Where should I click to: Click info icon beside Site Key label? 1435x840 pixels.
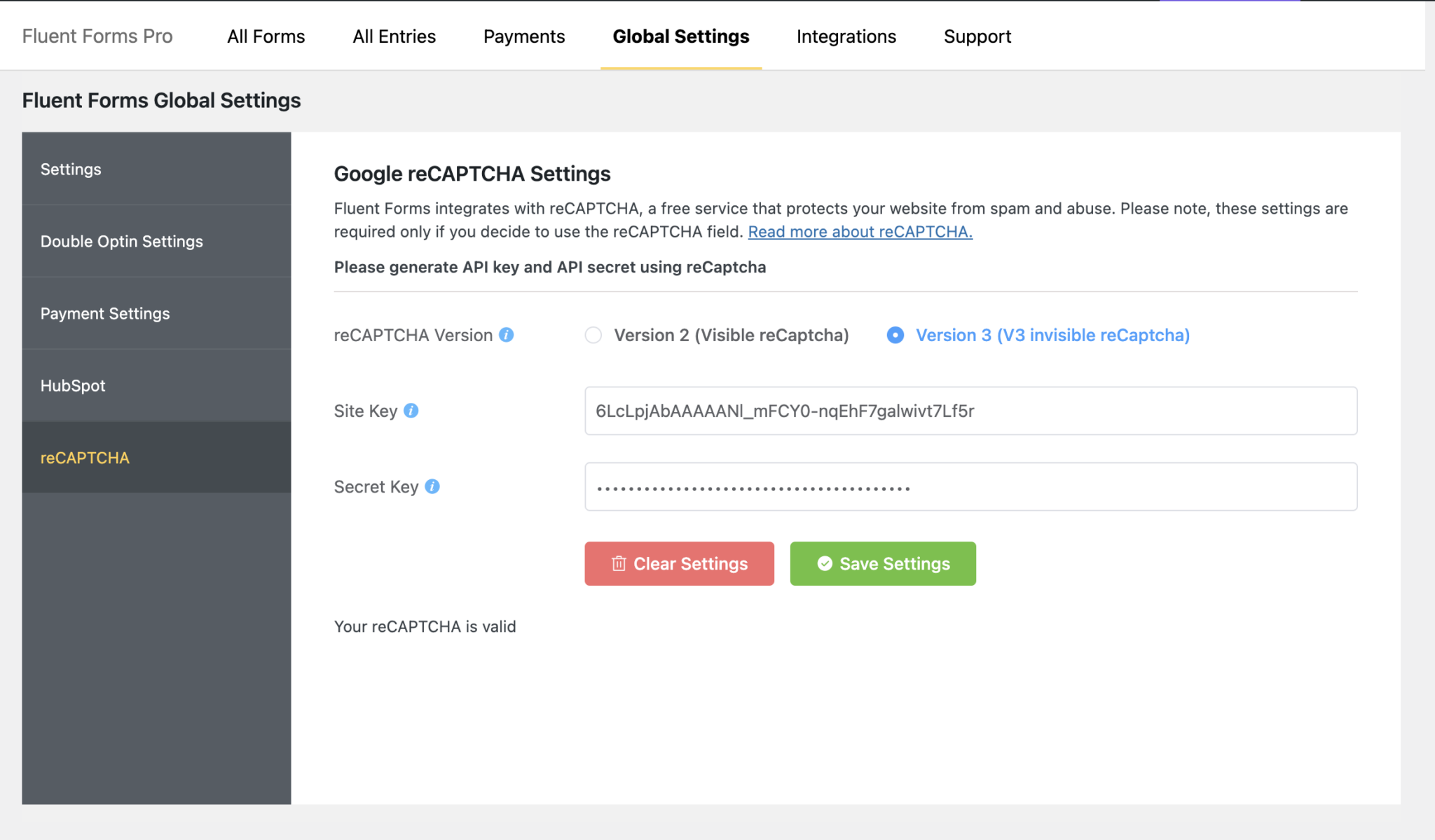411,411
